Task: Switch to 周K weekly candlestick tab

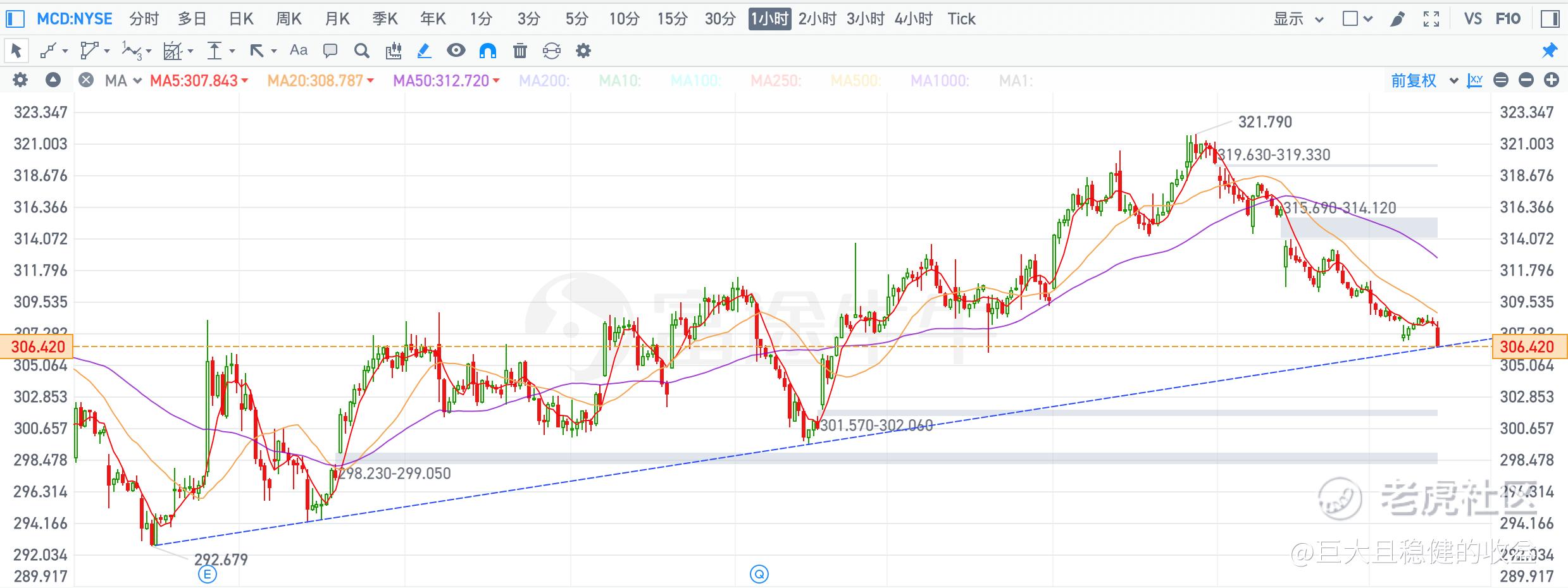Action: (289, 19)
